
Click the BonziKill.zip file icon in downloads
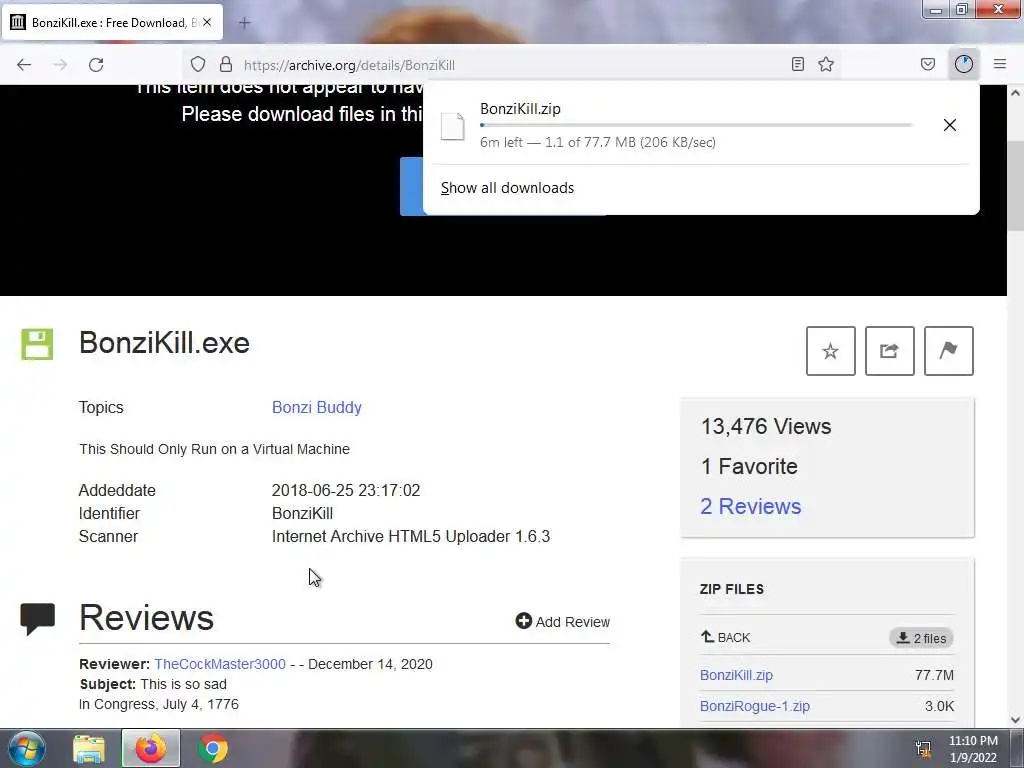pyautogui.click(x=453, y=126)
